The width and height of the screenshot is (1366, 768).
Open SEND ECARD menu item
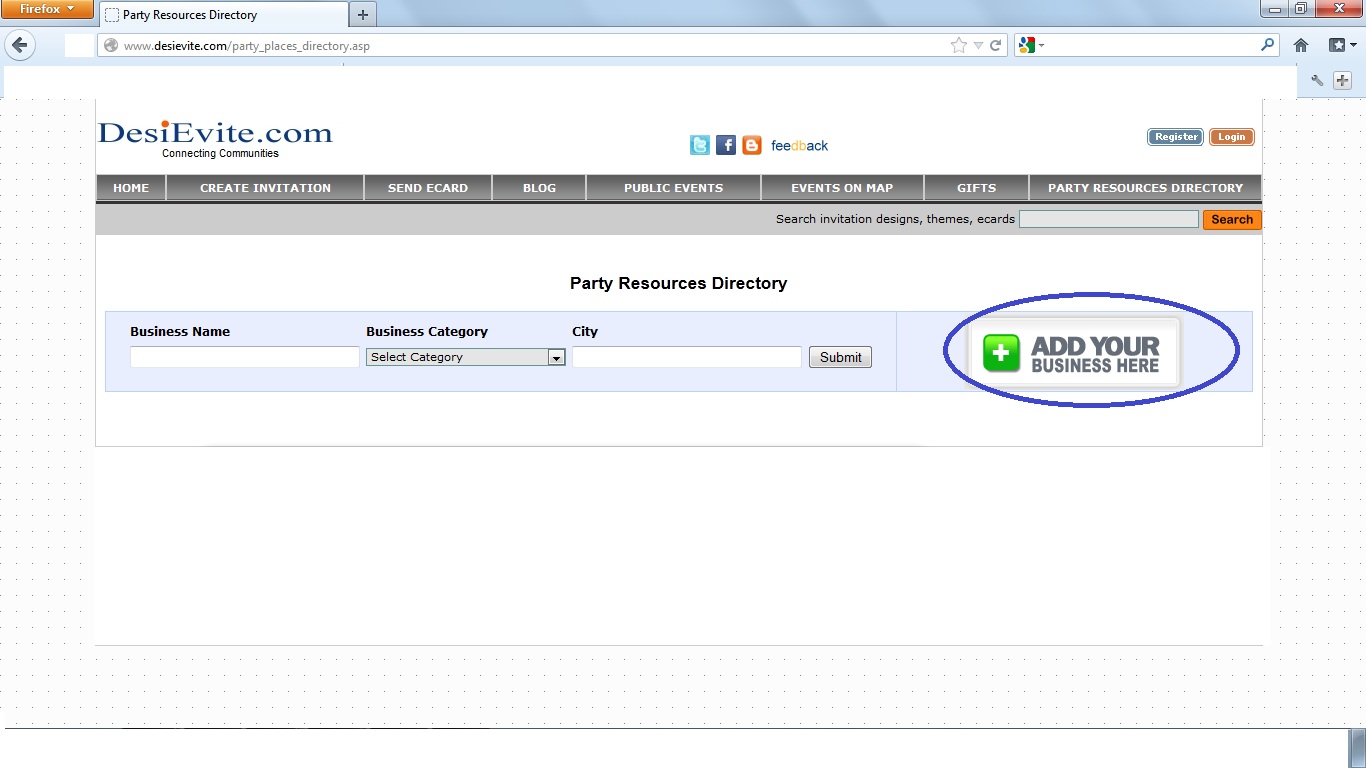click(428, 188)
